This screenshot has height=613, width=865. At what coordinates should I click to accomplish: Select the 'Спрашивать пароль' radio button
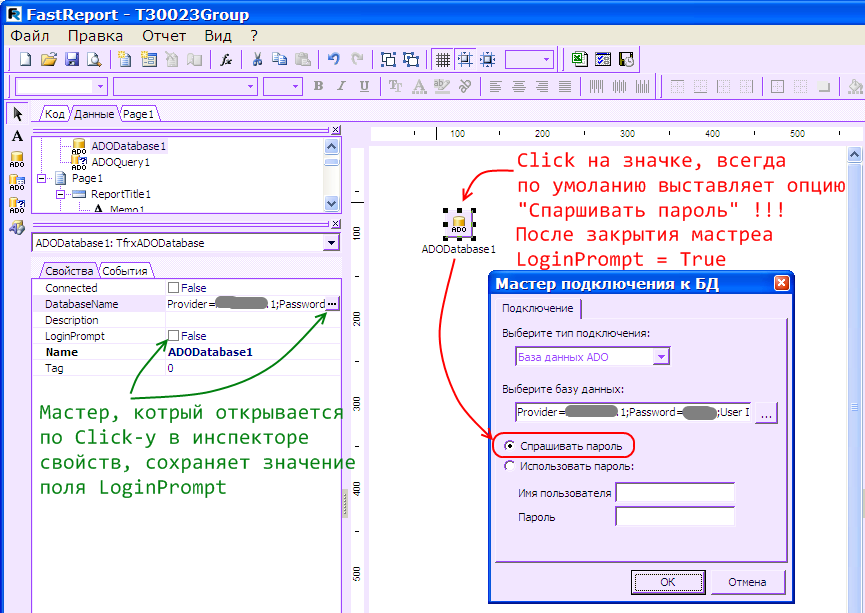[x=509, y=445]
